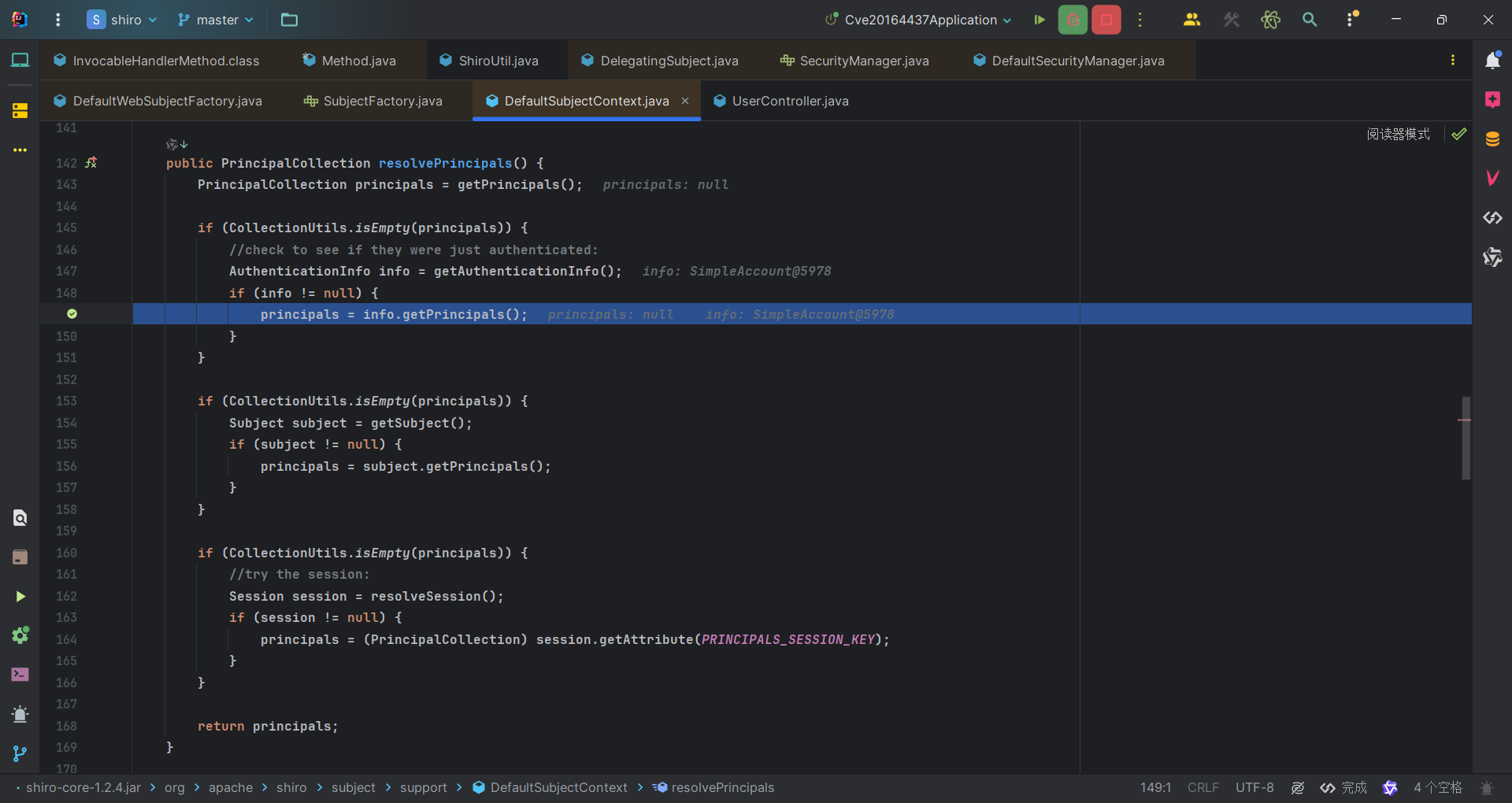The height and width of the screenshot is (803, 1512).
Task: Click the Resume Program icon
Action: pyautogui.click(x=1039, y=20)
